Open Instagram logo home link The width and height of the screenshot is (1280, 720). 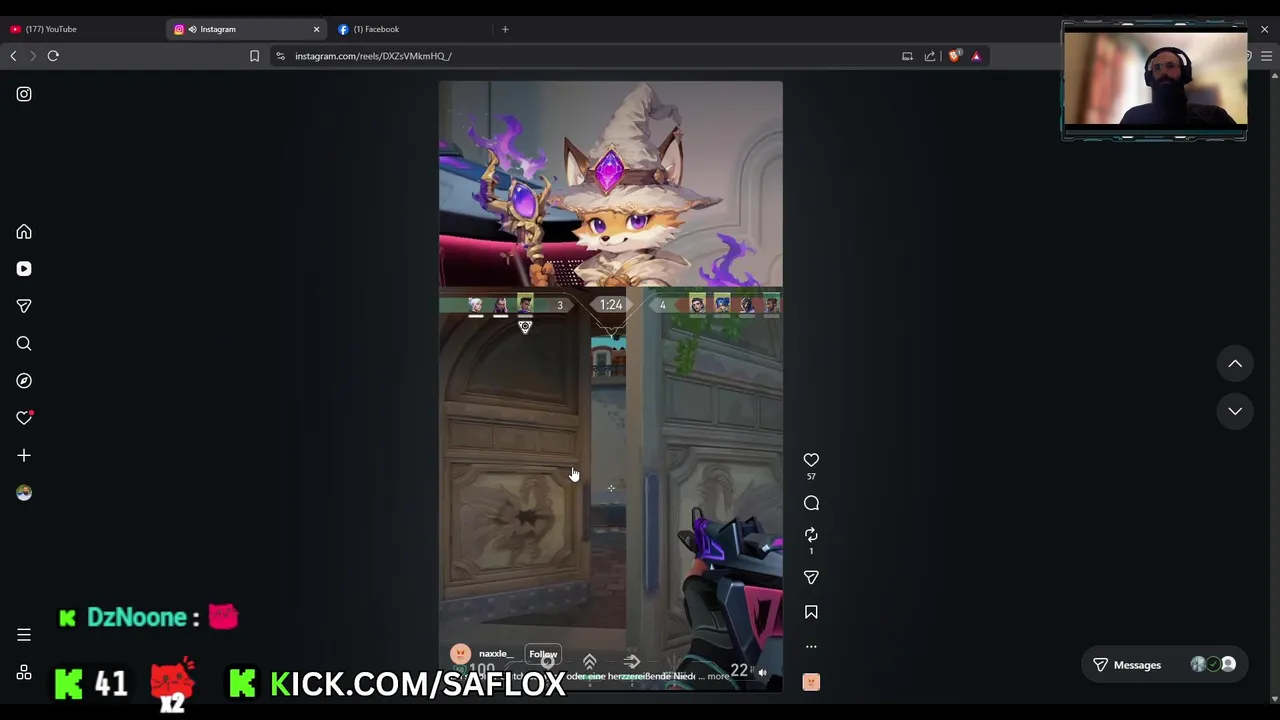pos(24,94)
